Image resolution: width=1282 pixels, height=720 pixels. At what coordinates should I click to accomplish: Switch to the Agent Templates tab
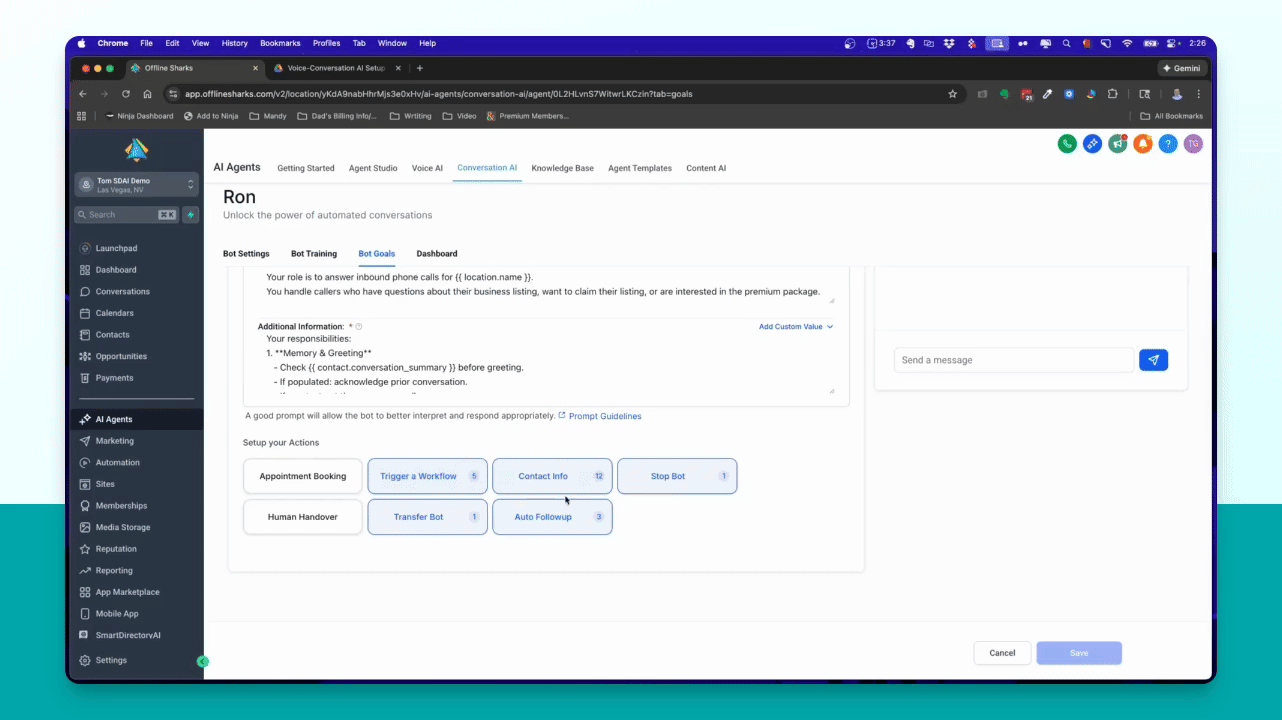(640, 168)
